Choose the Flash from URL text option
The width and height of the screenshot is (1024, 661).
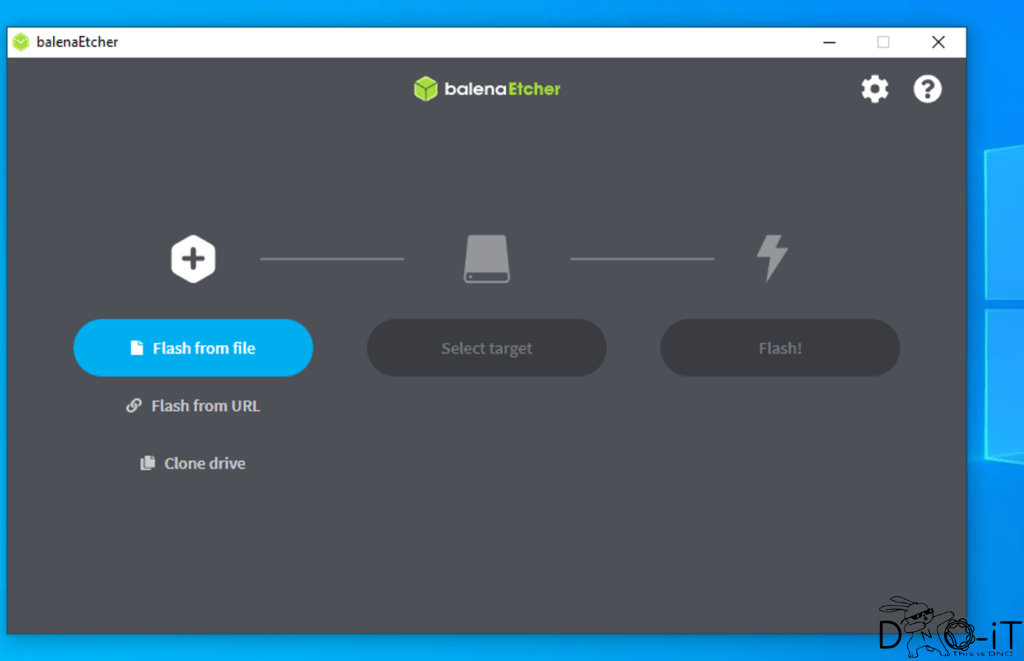pyautogui.click(x=205, y=406)
